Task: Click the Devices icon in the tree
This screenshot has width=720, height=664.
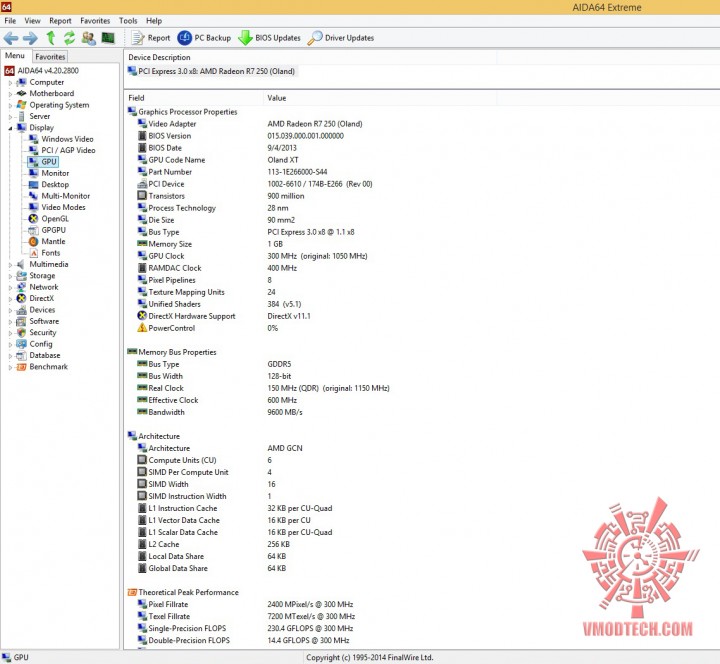Action: click(x=21, y=310)
